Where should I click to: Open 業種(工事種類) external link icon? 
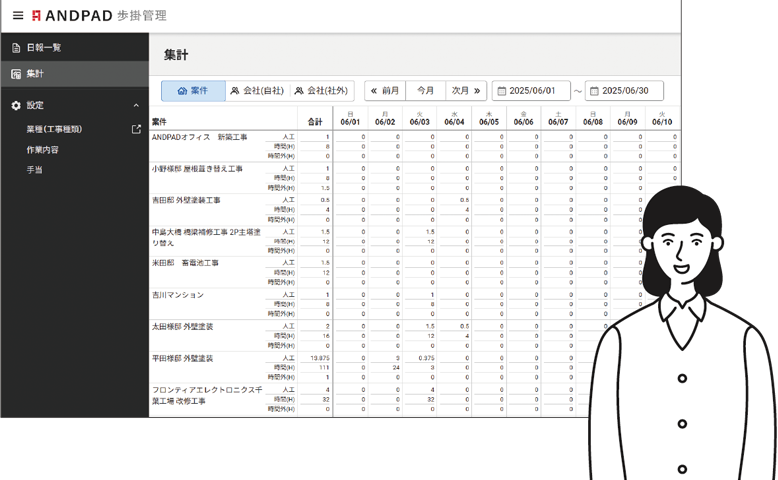[x=136, y=129]
